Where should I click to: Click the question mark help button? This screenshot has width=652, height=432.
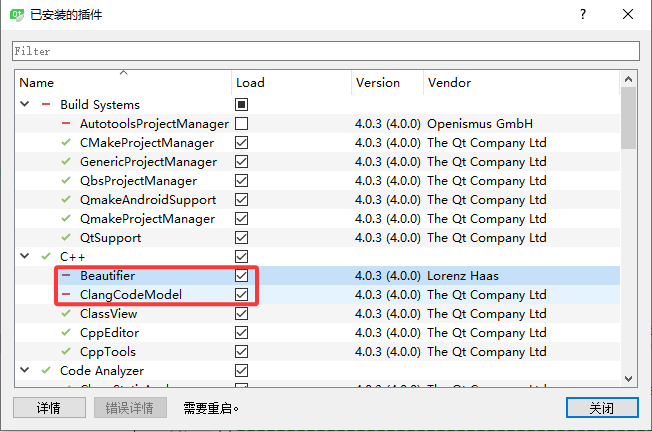pyautogui.click(x=583, y=15)
